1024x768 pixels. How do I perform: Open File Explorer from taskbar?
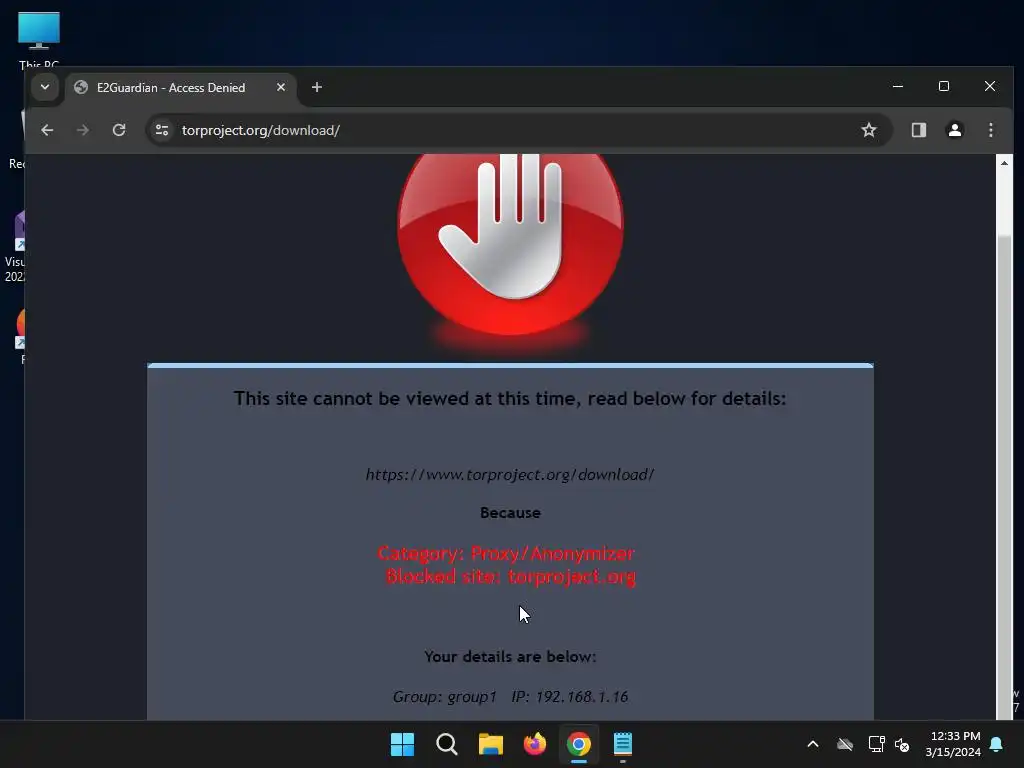pyautogui.click(x=490, y=744)
